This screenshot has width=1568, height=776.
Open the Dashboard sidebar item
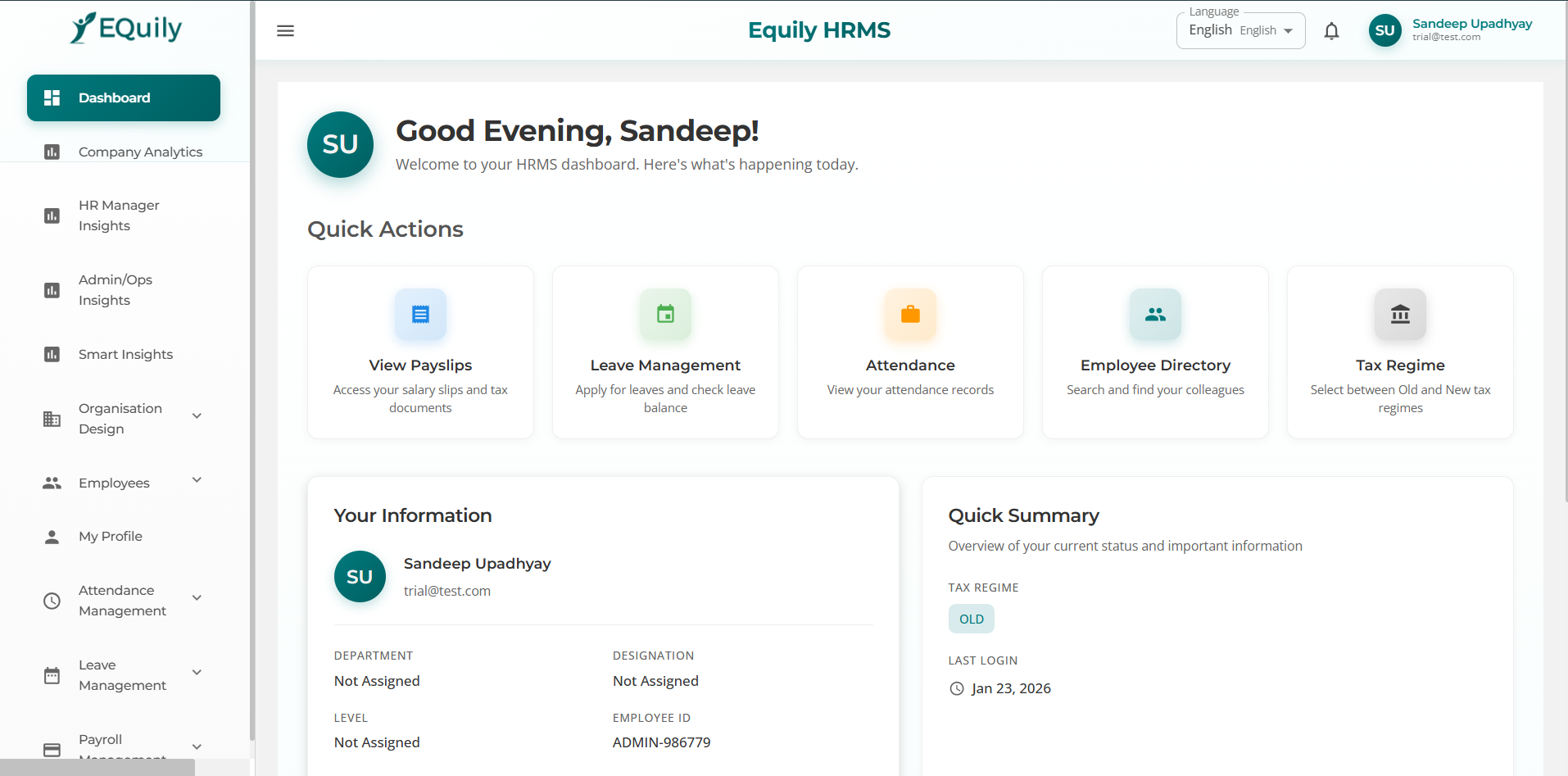coord(114,98)
